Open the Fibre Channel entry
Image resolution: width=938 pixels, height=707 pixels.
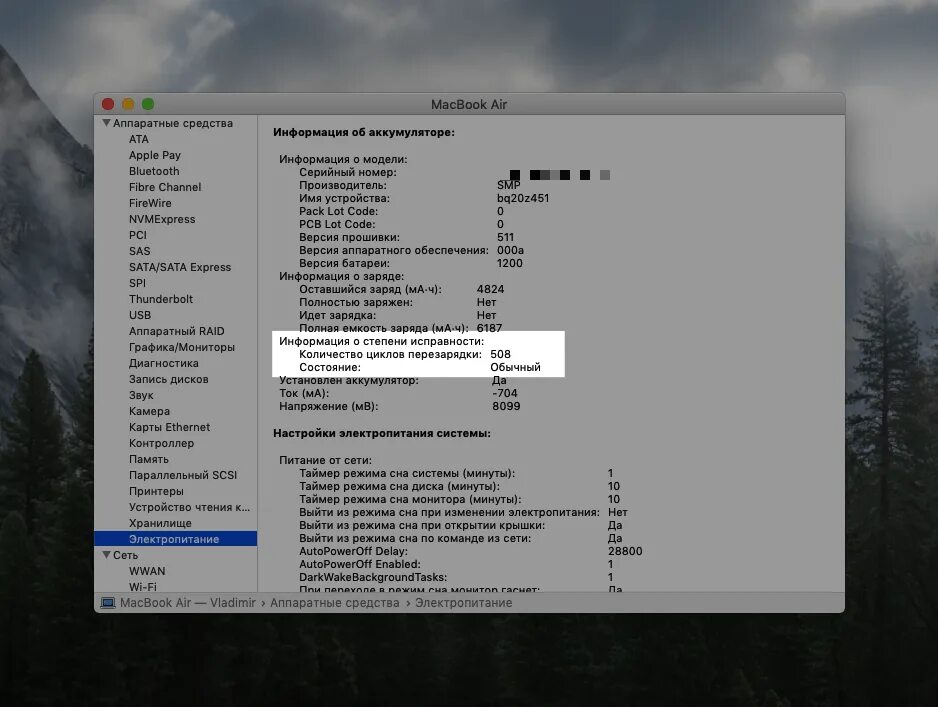coord(165,187)
